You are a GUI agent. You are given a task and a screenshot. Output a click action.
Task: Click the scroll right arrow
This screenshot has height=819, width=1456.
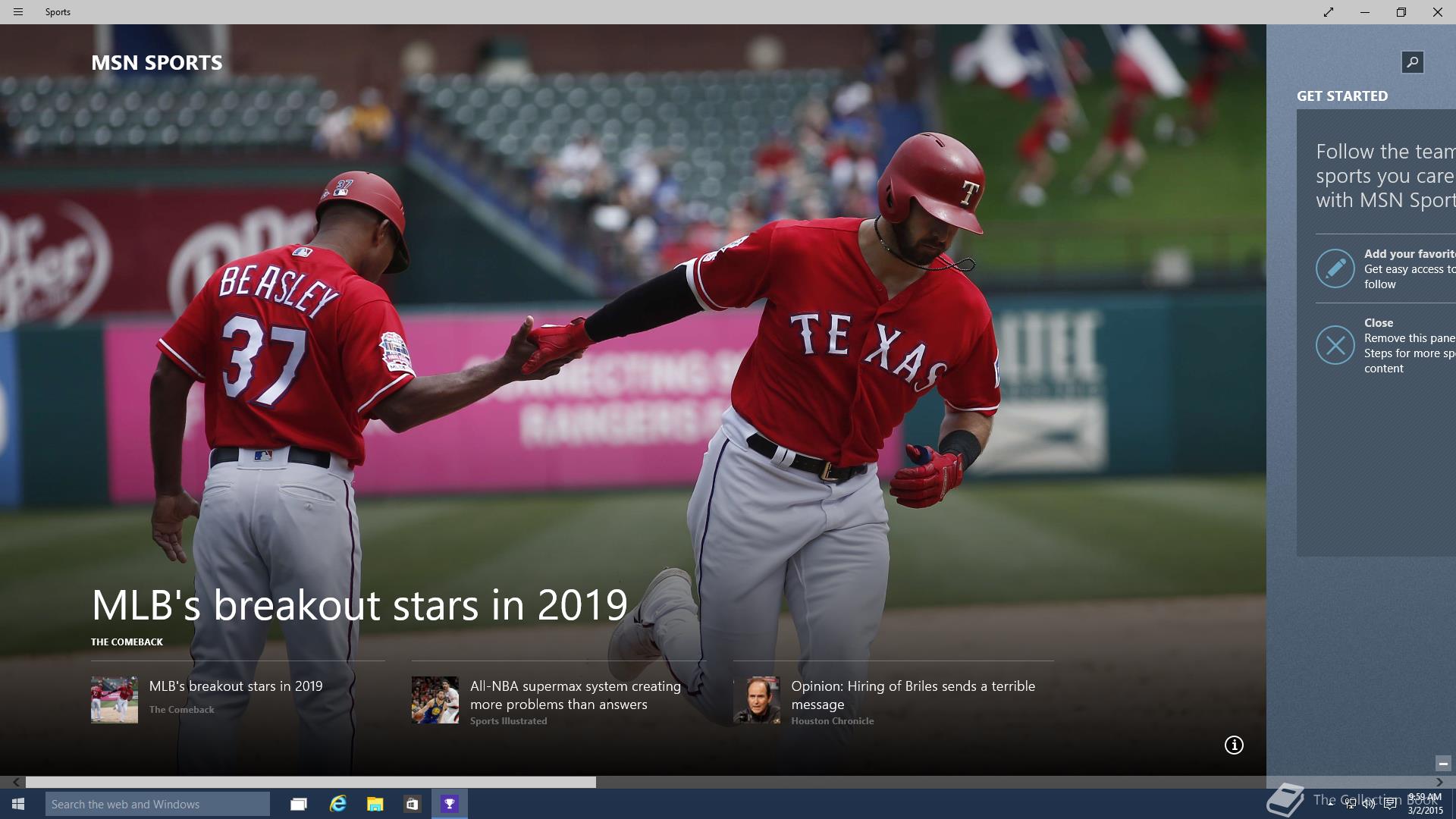1439,782
